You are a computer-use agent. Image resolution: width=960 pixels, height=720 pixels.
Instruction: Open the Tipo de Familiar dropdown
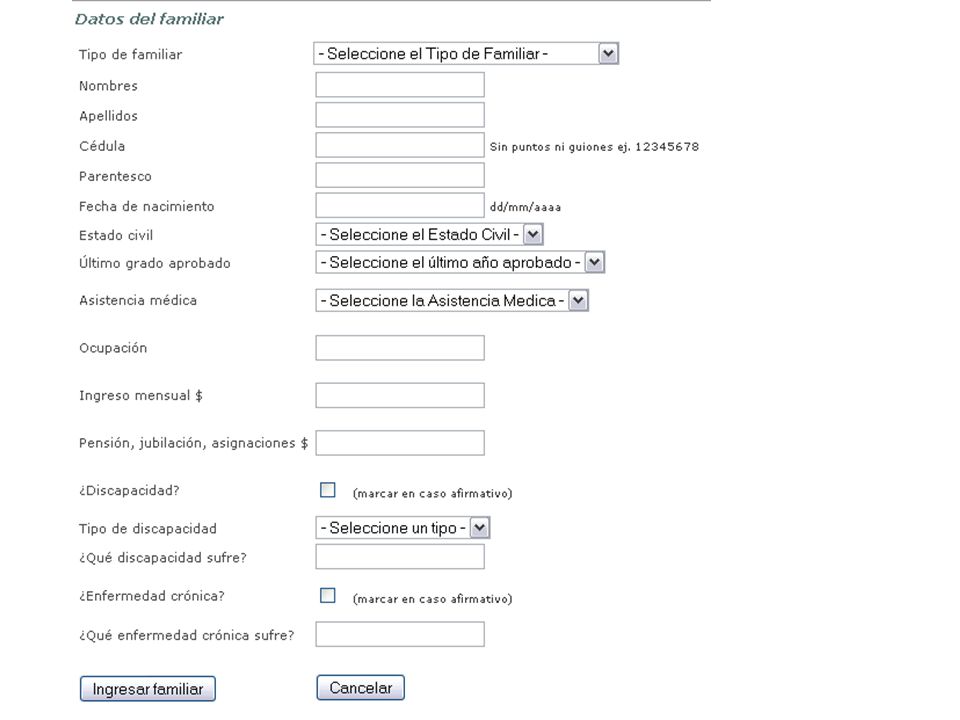click(x=466, y=54)
